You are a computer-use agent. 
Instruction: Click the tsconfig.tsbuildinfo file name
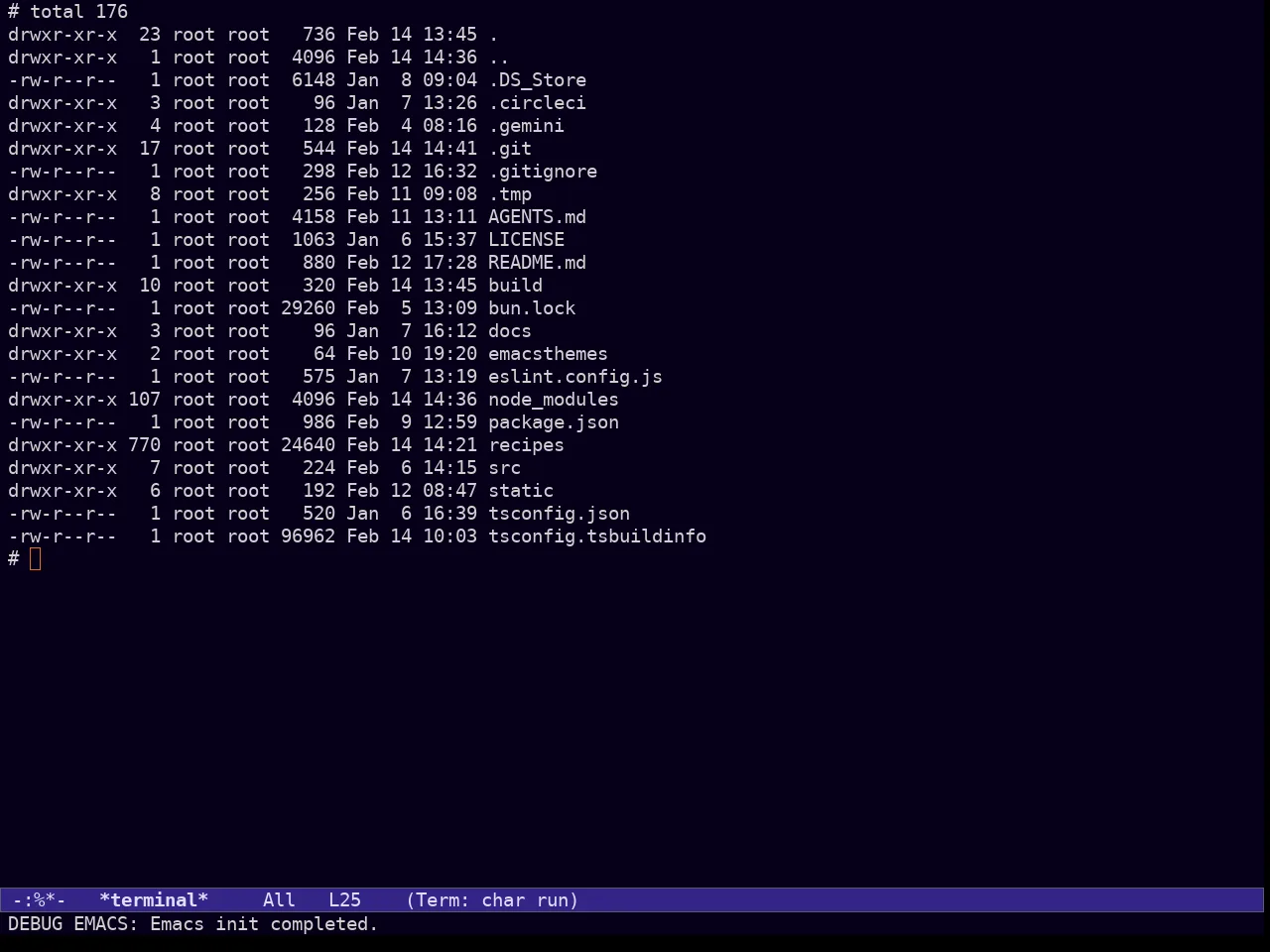597,536
